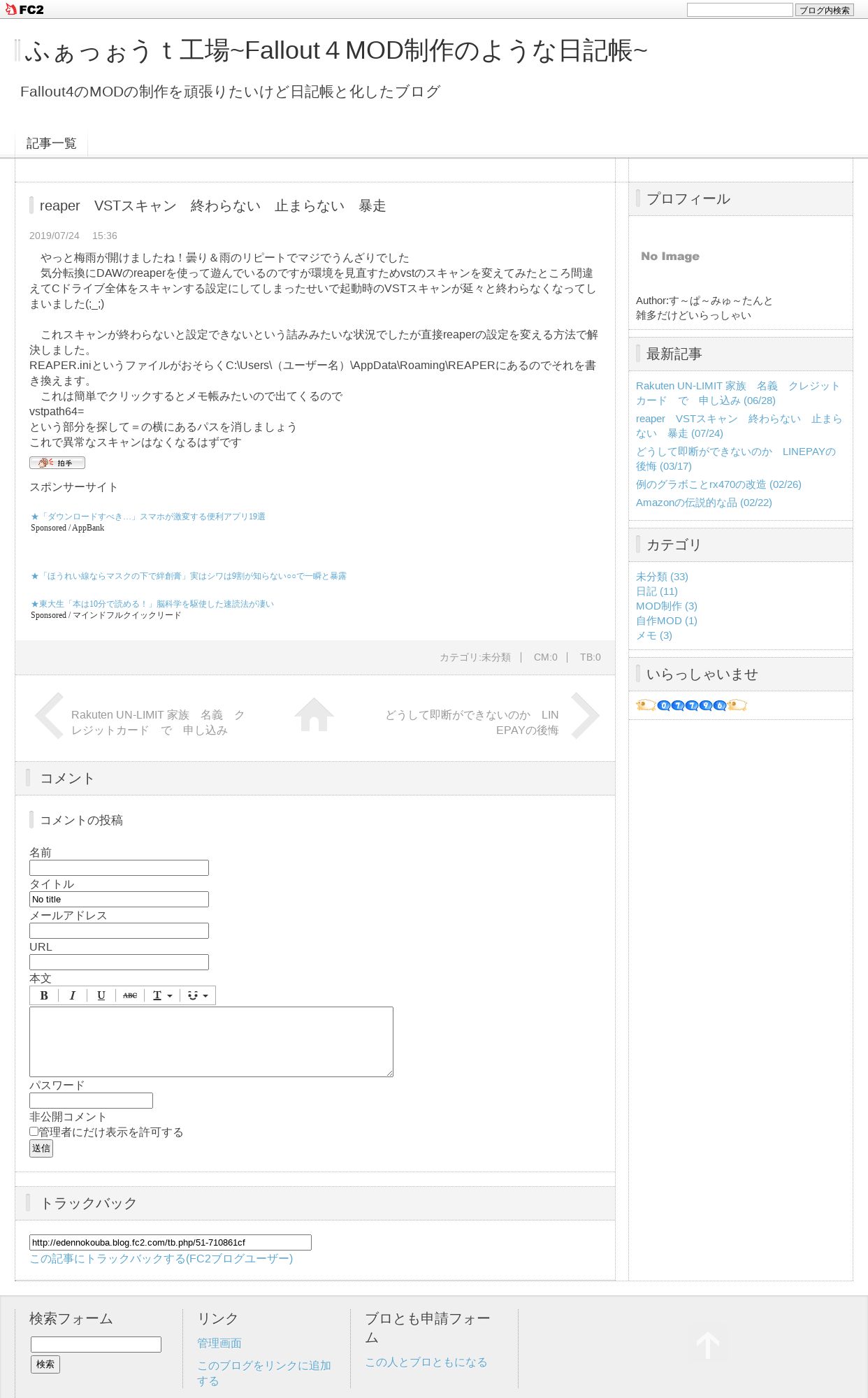Go to previous post Rakuten UN-LIMIT 家族

pyautogui.click(x=158, y=722)
